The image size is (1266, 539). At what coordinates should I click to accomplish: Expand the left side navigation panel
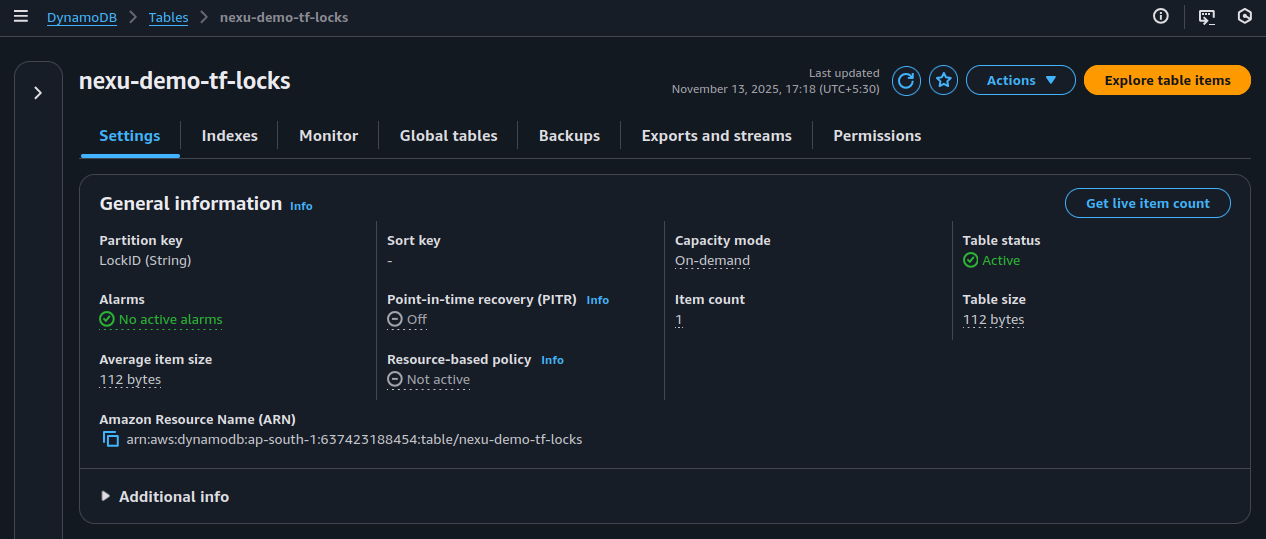click(x=38, y=93)
